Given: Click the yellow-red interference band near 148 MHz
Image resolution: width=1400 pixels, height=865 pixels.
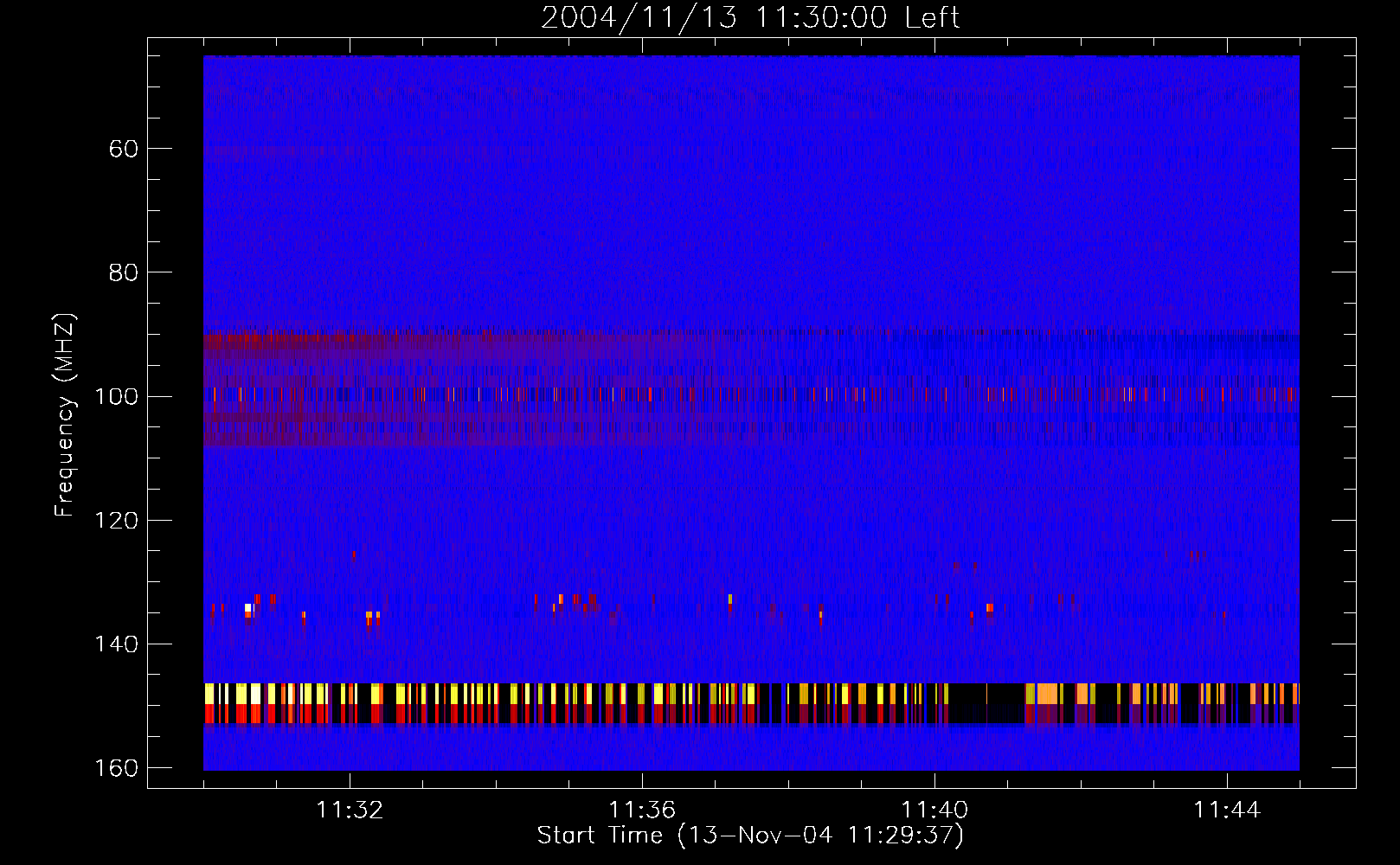Looking at the screenshot, I should tap(751, 703).
